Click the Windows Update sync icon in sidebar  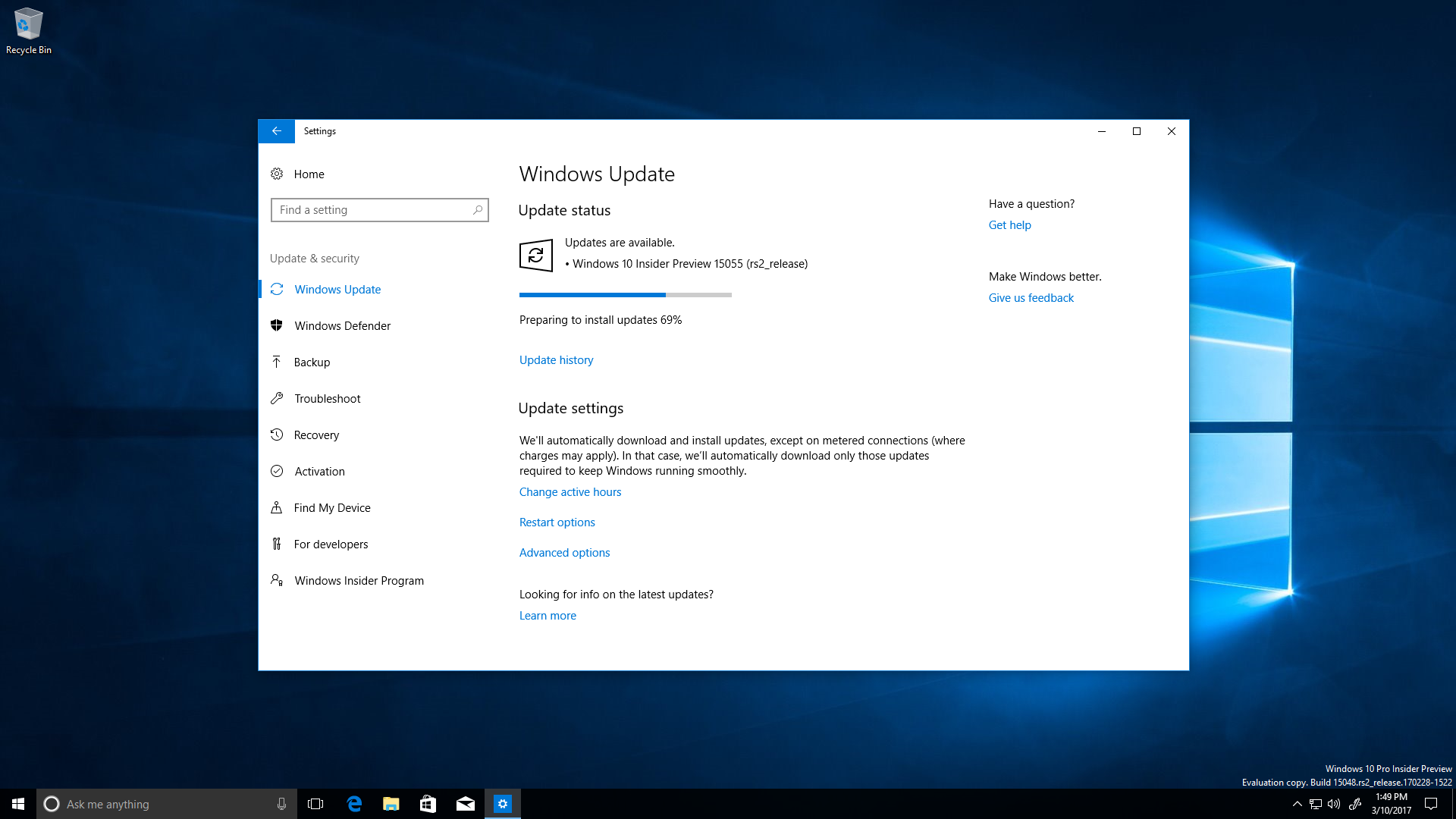(277, 290)
